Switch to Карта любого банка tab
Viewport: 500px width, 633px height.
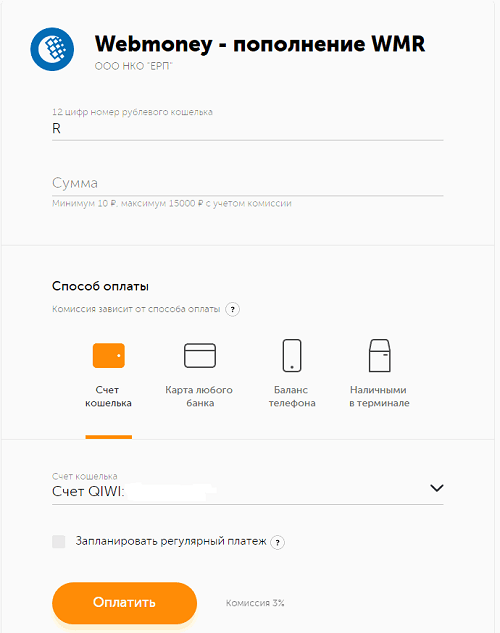click(199, 396)
